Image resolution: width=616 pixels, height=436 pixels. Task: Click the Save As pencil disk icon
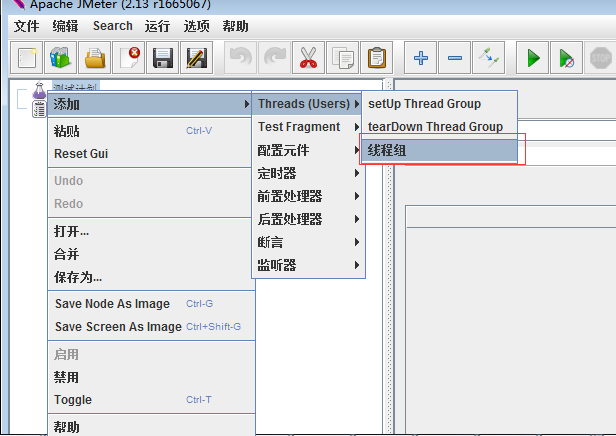tap(196, 58)
